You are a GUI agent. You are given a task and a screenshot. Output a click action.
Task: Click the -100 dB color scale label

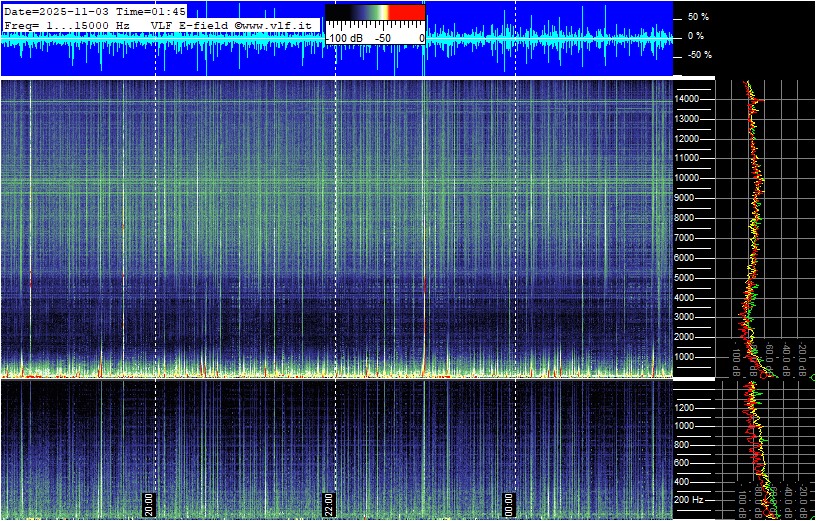[x=344, y=38]
